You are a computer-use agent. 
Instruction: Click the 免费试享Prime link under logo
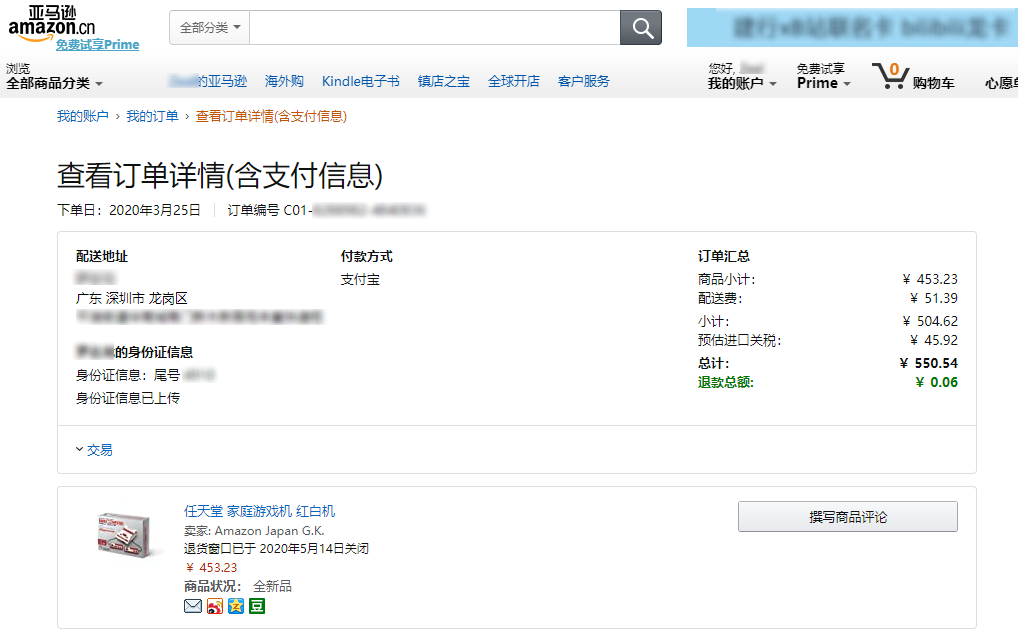[x=97, y=45]
